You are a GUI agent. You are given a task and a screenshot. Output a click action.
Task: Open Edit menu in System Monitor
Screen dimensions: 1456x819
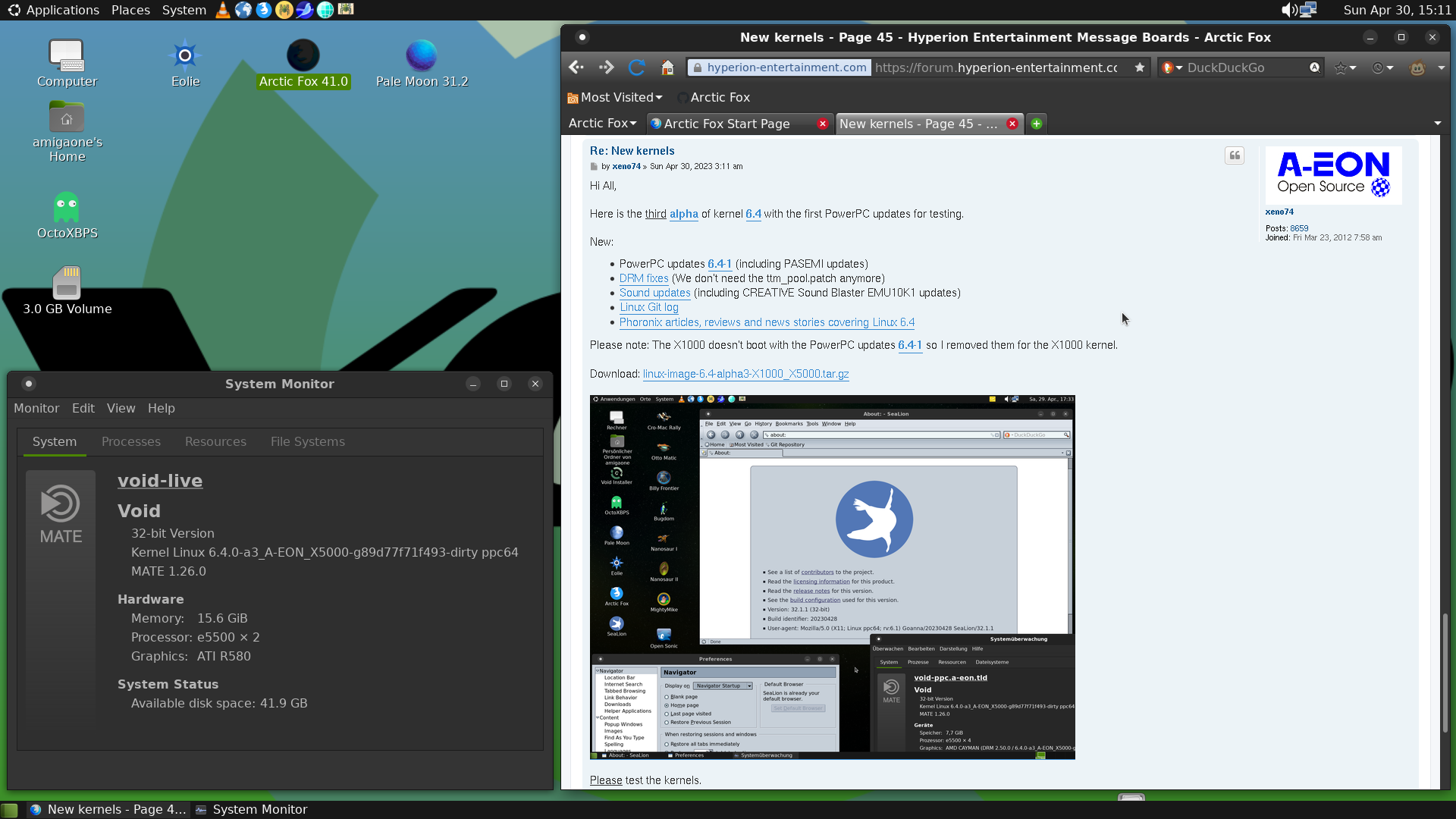click(83, 408)
